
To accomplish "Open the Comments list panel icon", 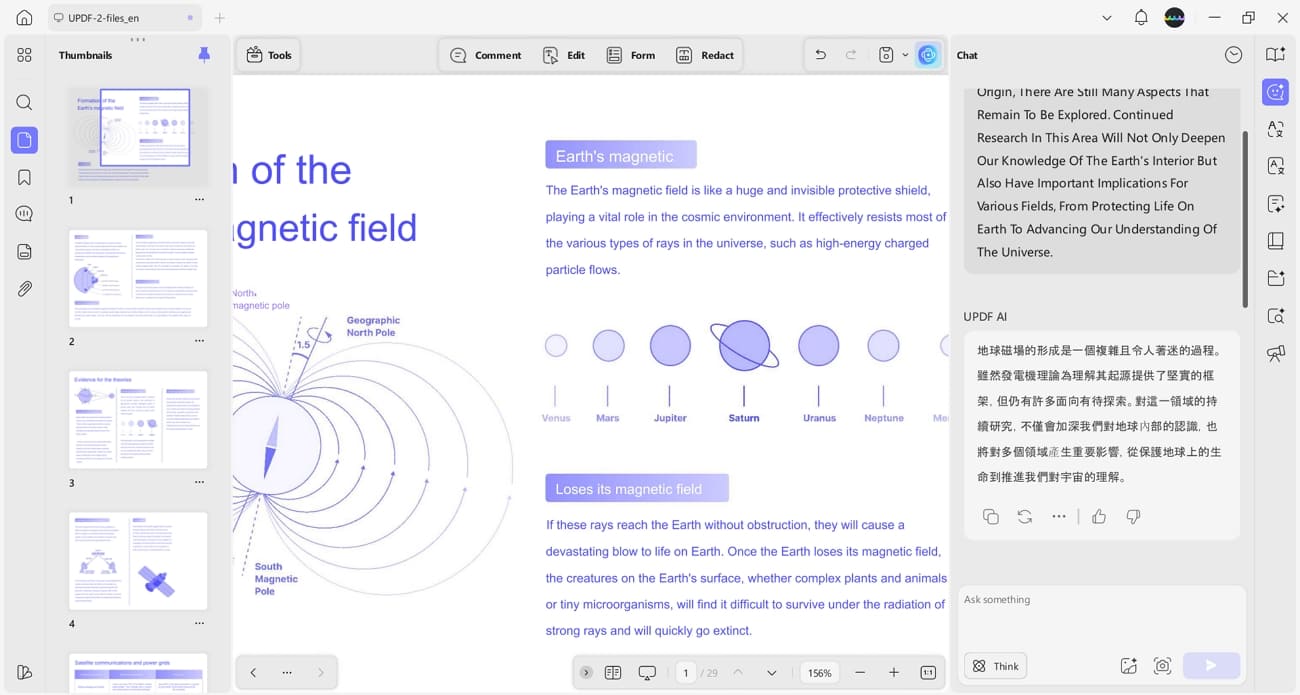I will (x=24, y=214).
